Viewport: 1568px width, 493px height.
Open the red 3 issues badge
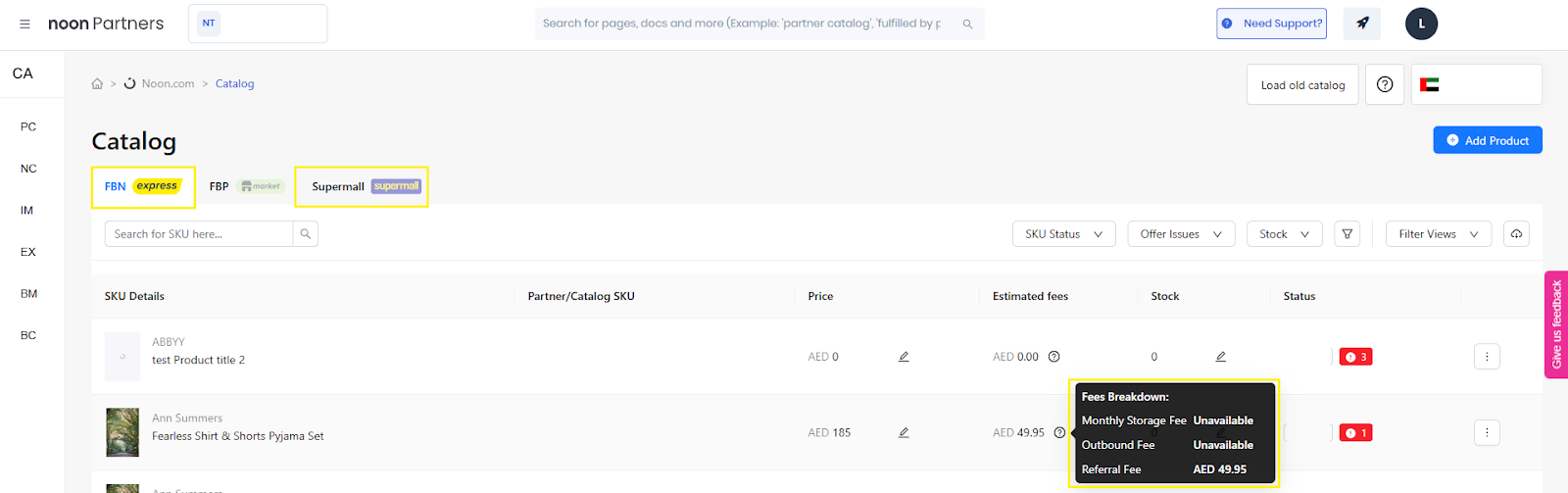[x=1356, y=357]
